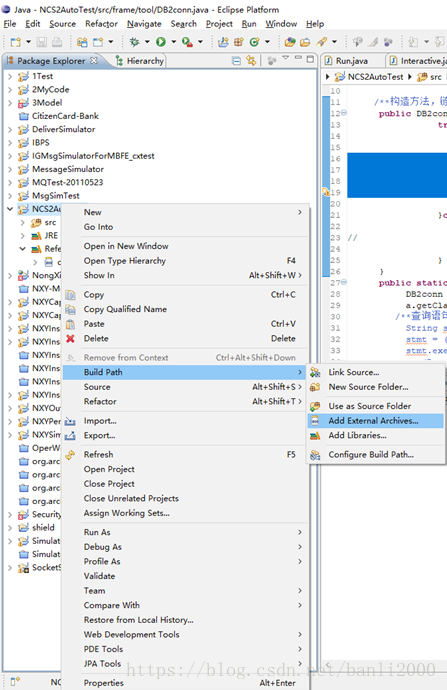
Task: Select the MsgSimTest project
Action: (x=55, y=195)
